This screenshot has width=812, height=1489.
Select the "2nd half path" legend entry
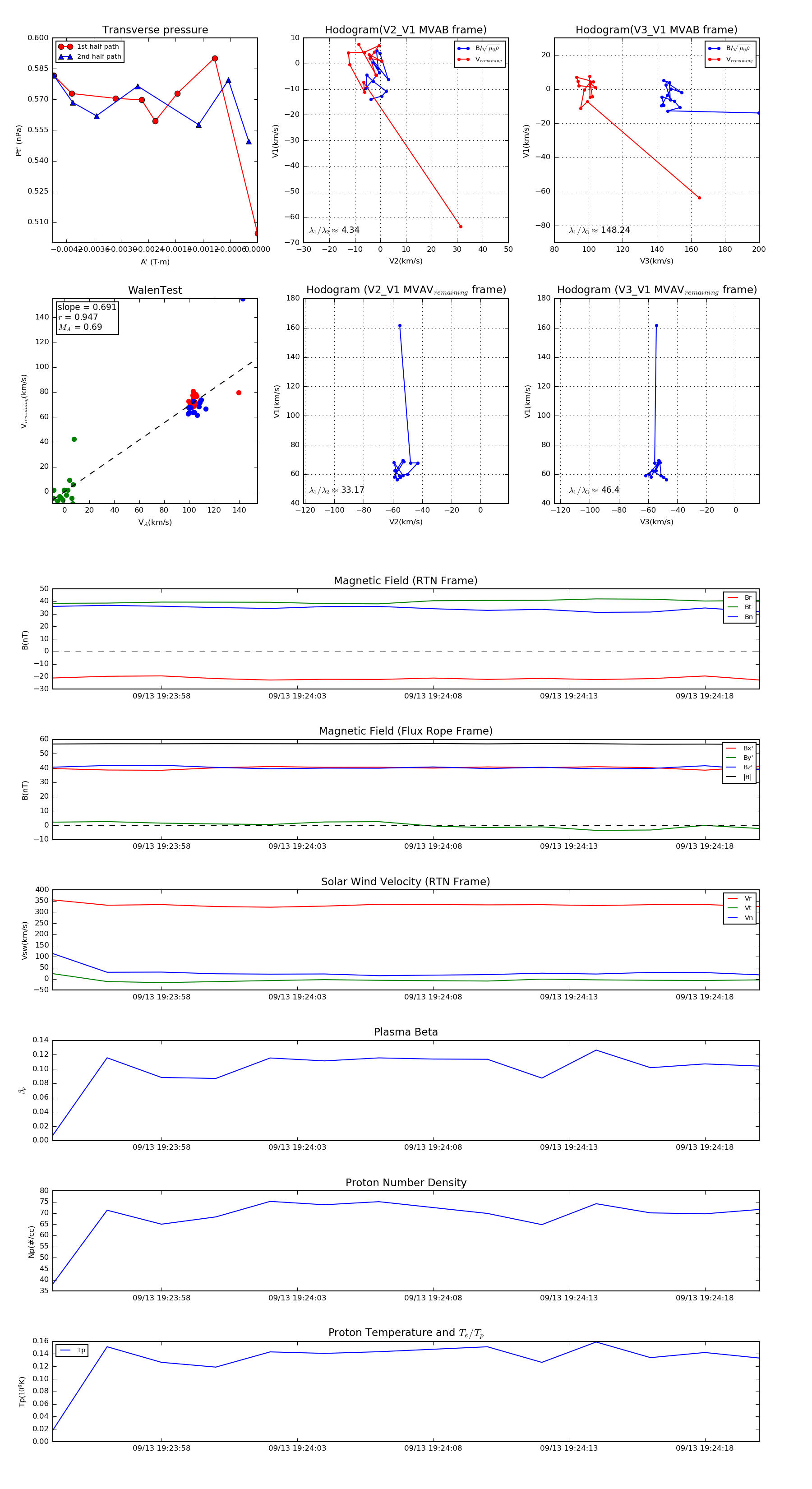click(x=90, y=57)
